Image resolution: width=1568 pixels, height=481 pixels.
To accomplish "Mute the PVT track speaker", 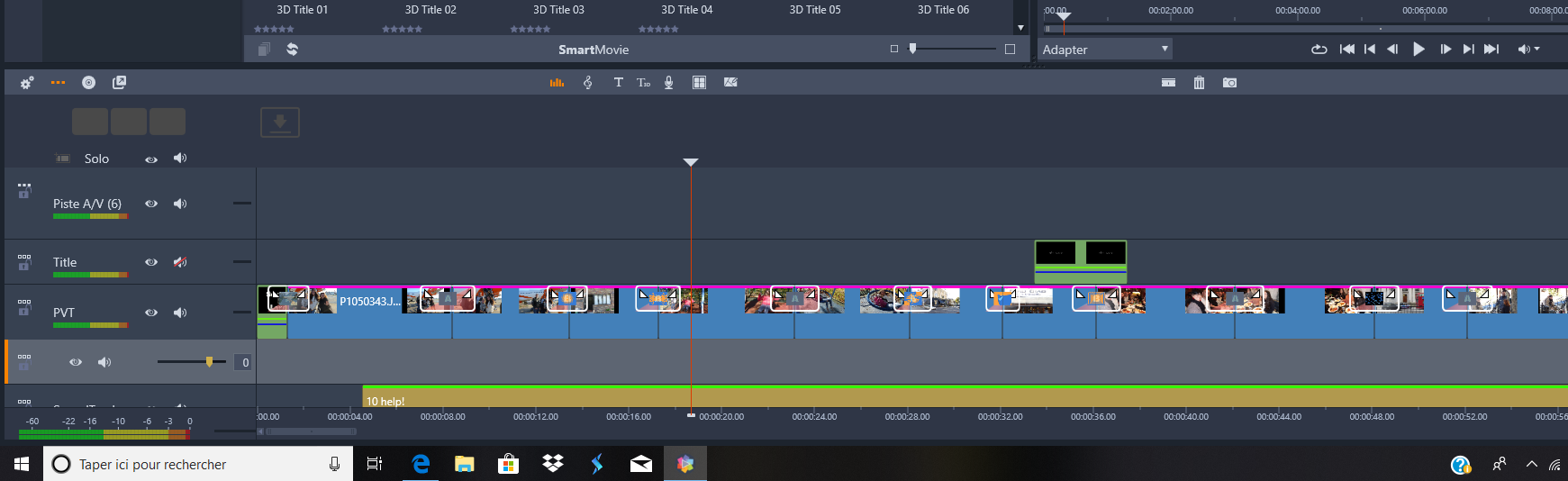I will coord(180,313).
